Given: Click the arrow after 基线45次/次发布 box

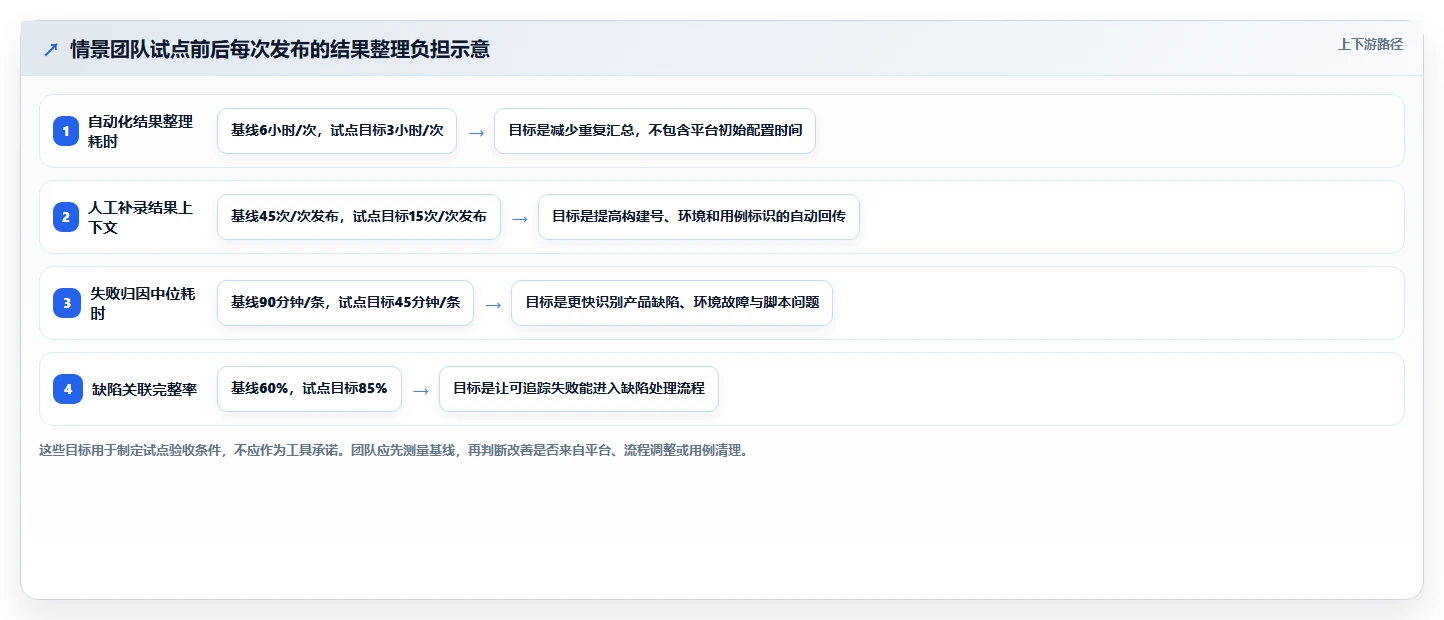Looking at the screenshot, I should click(x=520, y=218).
